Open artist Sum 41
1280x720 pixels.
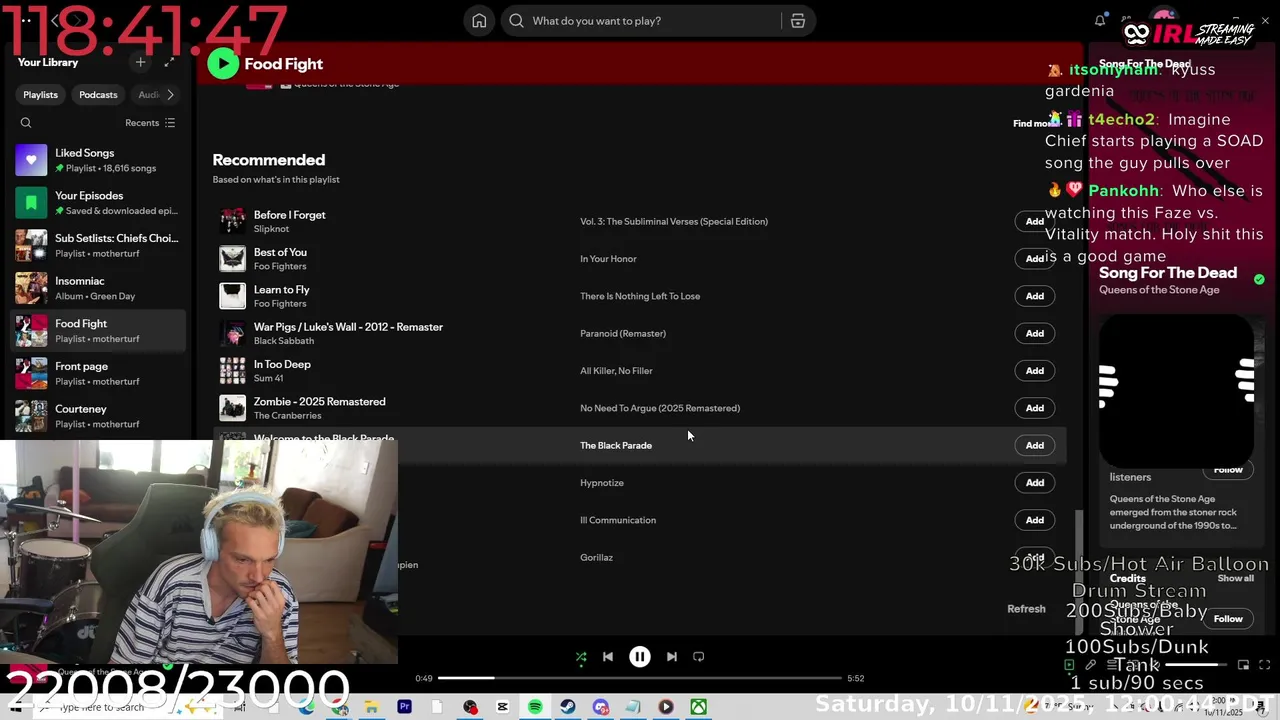pyautogui.click(x=268, y=378)
